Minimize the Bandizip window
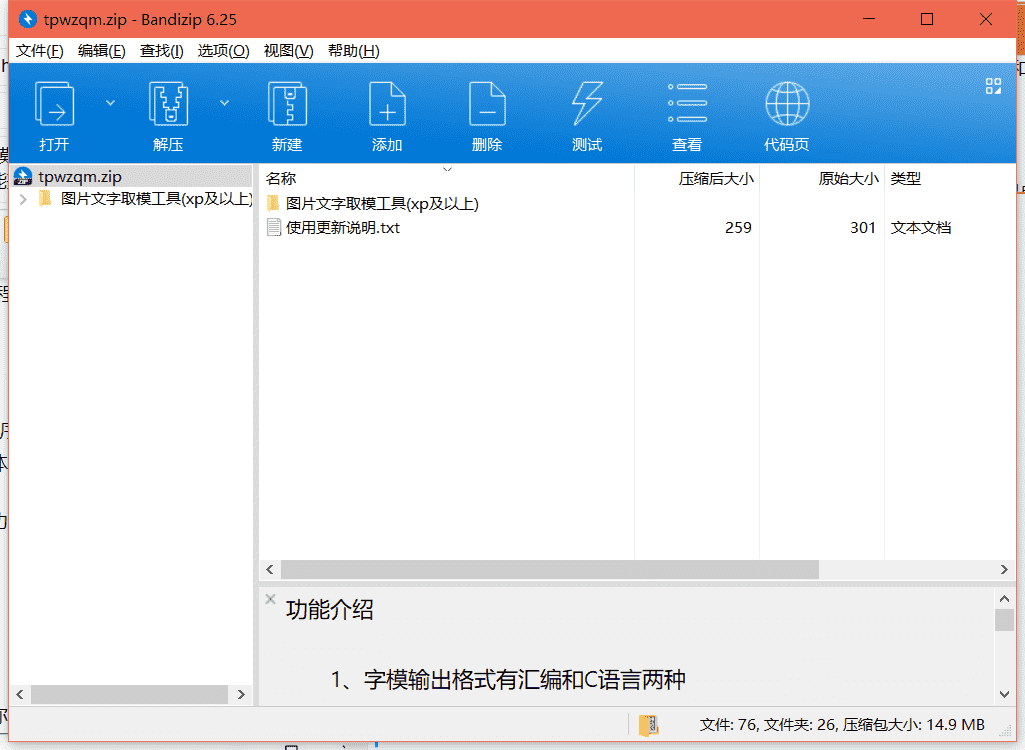Screen dimensions: 1025x750 point(869,19)
